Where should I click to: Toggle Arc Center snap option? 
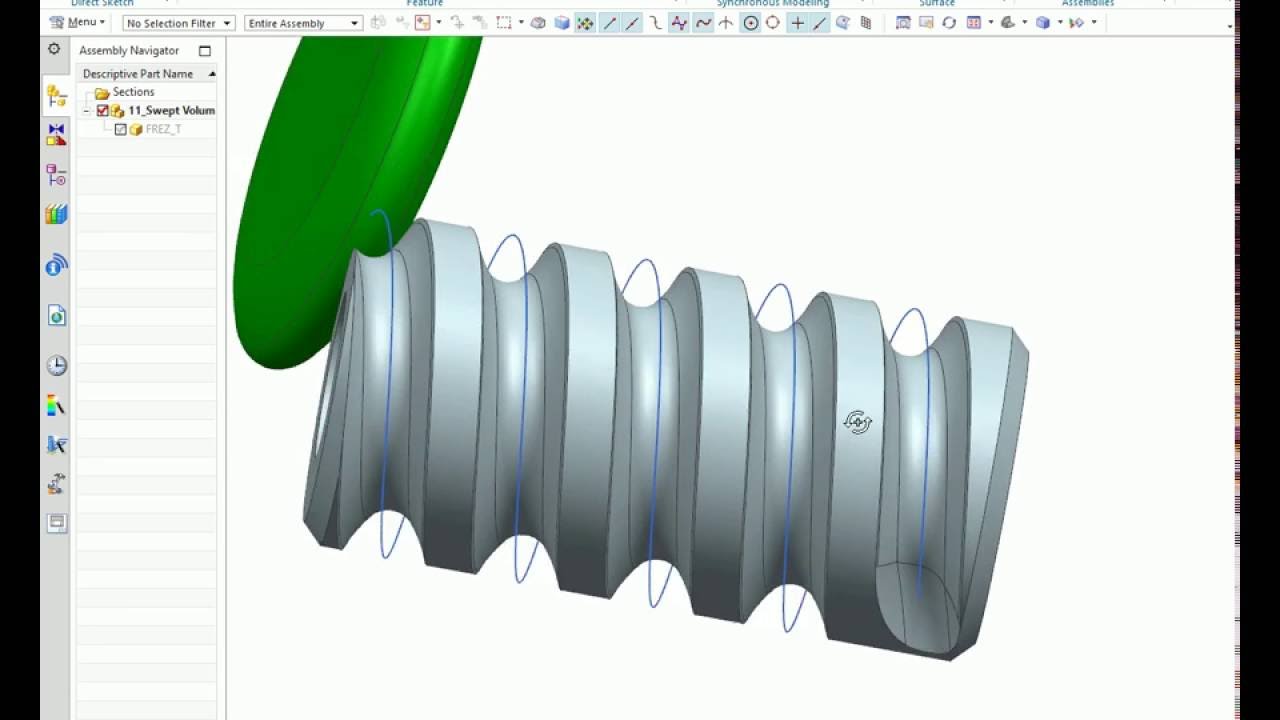coord(750,23)
